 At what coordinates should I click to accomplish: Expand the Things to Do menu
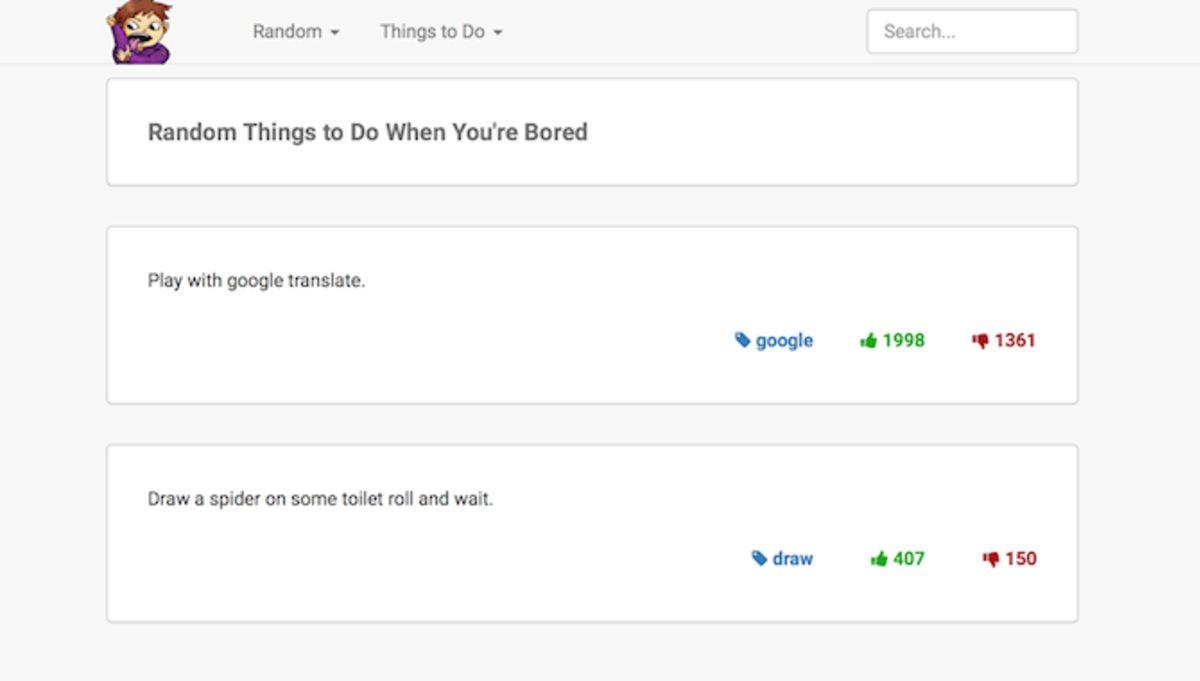pyautogui.click(x=440, y=32)
